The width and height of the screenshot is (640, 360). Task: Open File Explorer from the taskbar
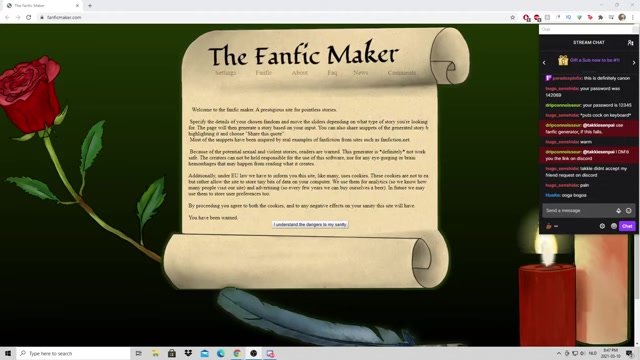click(x=155, y=353)
